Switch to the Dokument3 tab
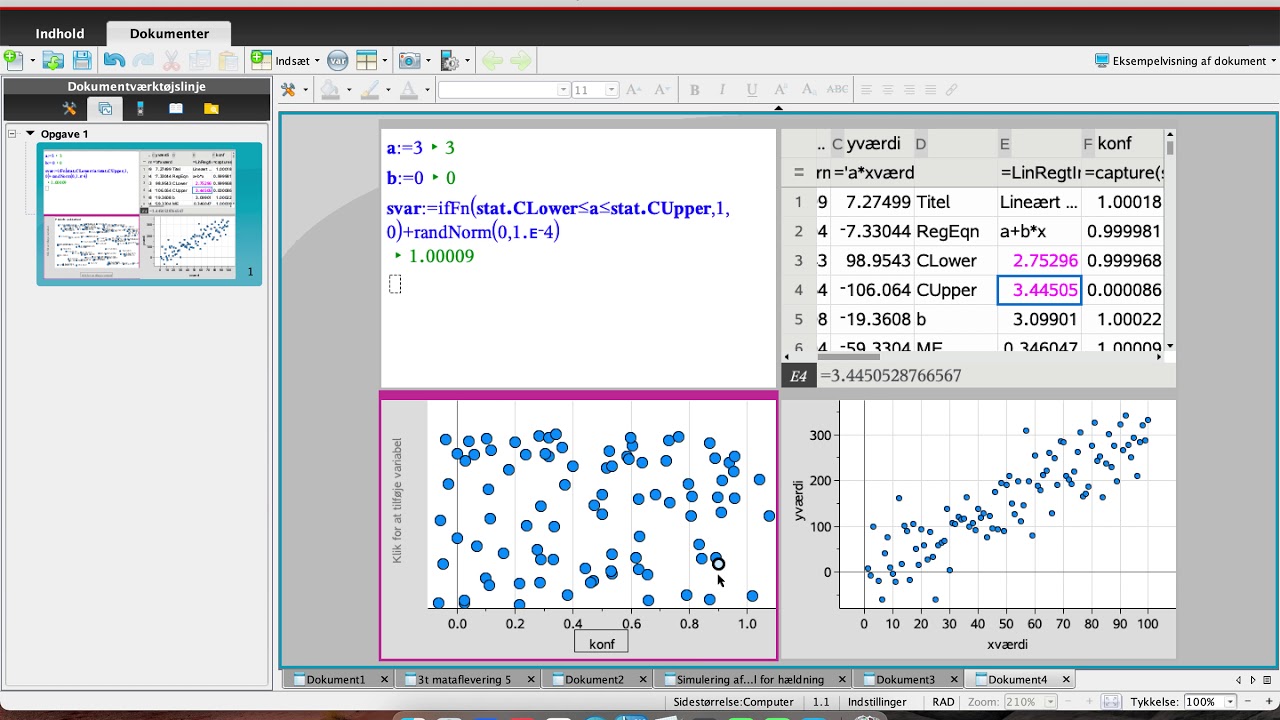The image size is (1280, 720). click(x=906, y=679)
